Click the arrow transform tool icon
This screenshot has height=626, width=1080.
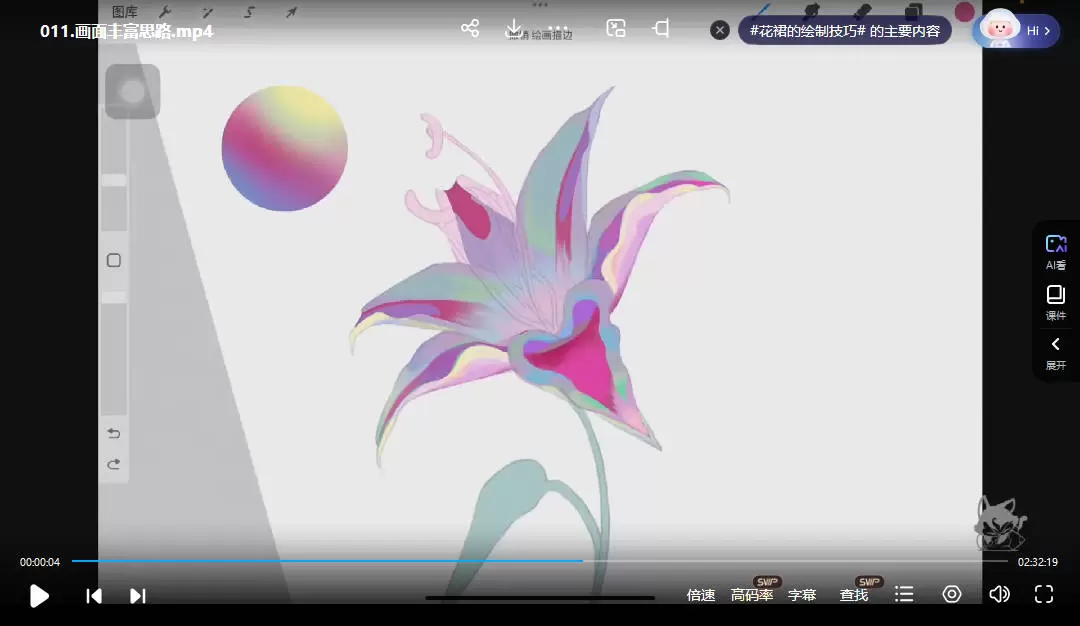point(291,12)
